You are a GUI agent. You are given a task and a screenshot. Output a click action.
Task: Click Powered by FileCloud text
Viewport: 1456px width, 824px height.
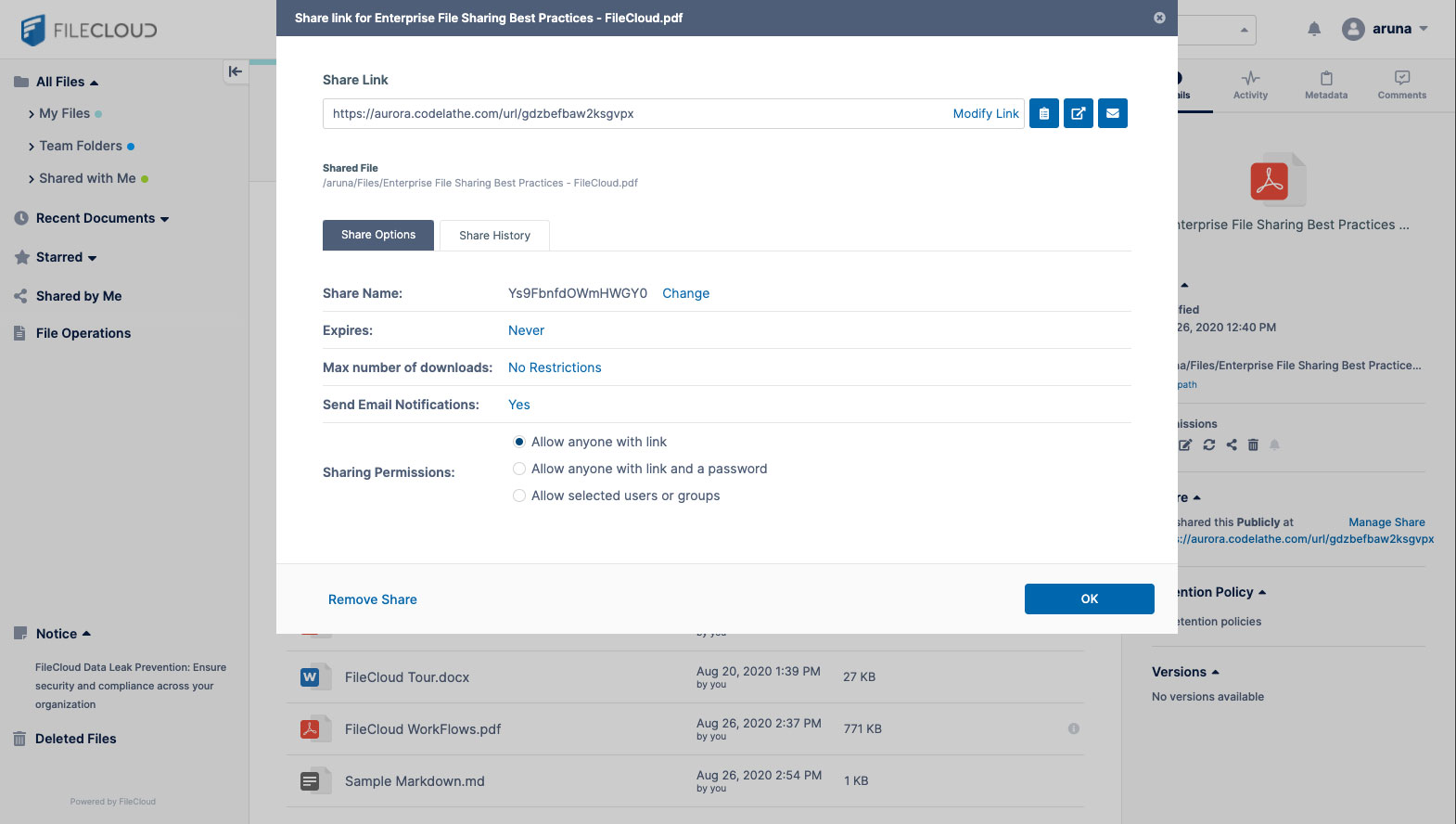(x=113, y=802)
